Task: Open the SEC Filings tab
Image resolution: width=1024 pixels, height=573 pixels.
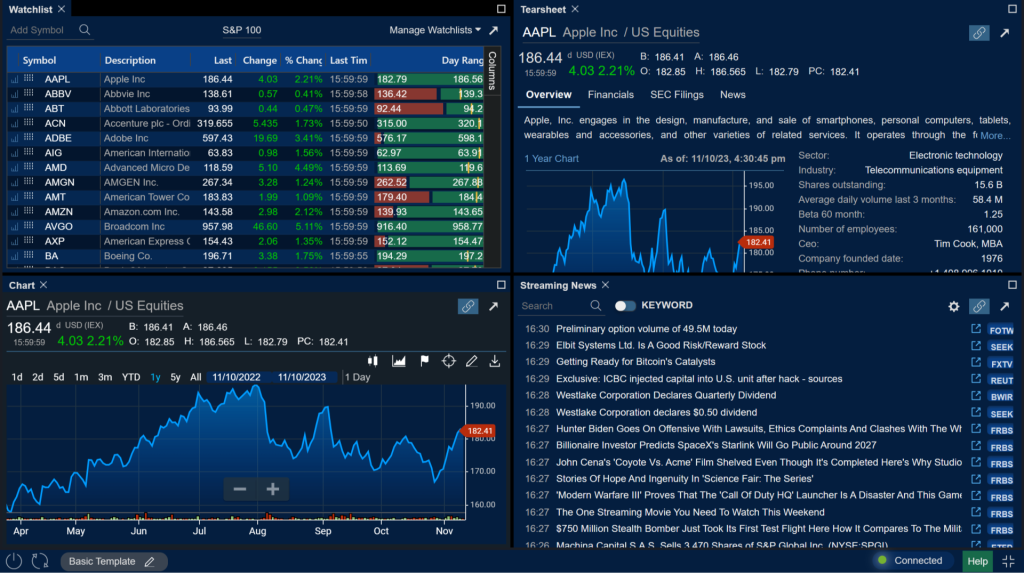Action: [677, 95]
